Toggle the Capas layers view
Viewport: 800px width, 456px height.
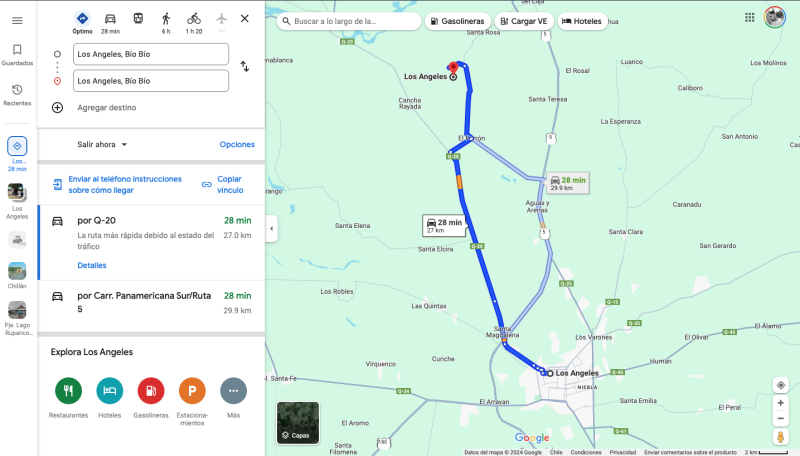click(x=298, y=422)
